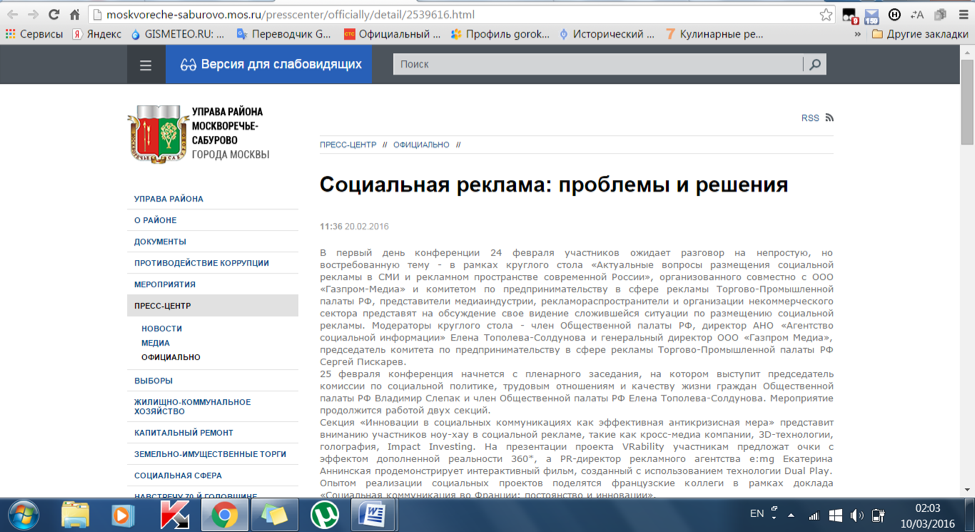
Task: Click the article date 20.02.2016
Action: point(367,227)
